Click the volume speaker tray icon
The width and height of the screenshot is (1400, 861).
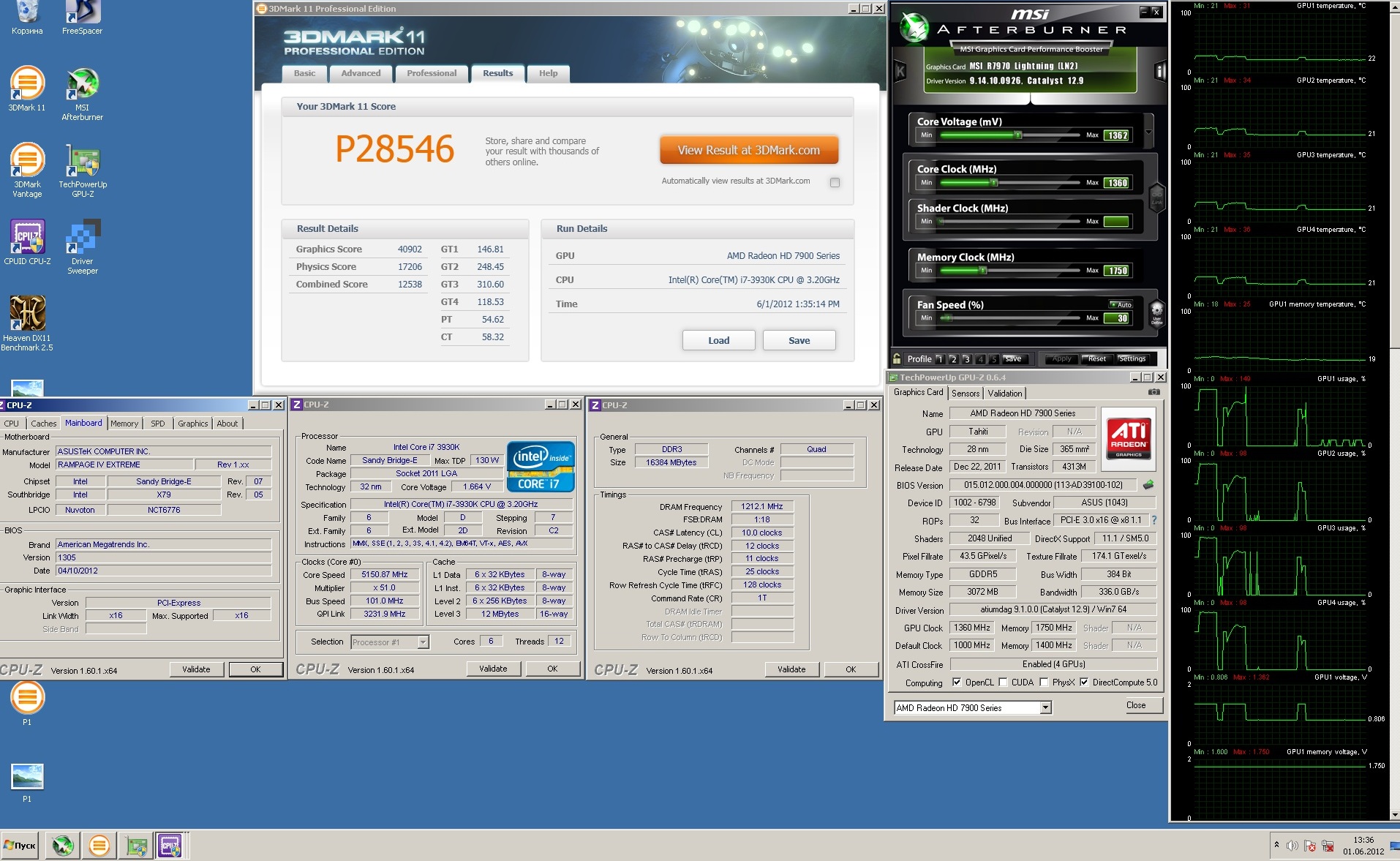[x=1292, y=846]
